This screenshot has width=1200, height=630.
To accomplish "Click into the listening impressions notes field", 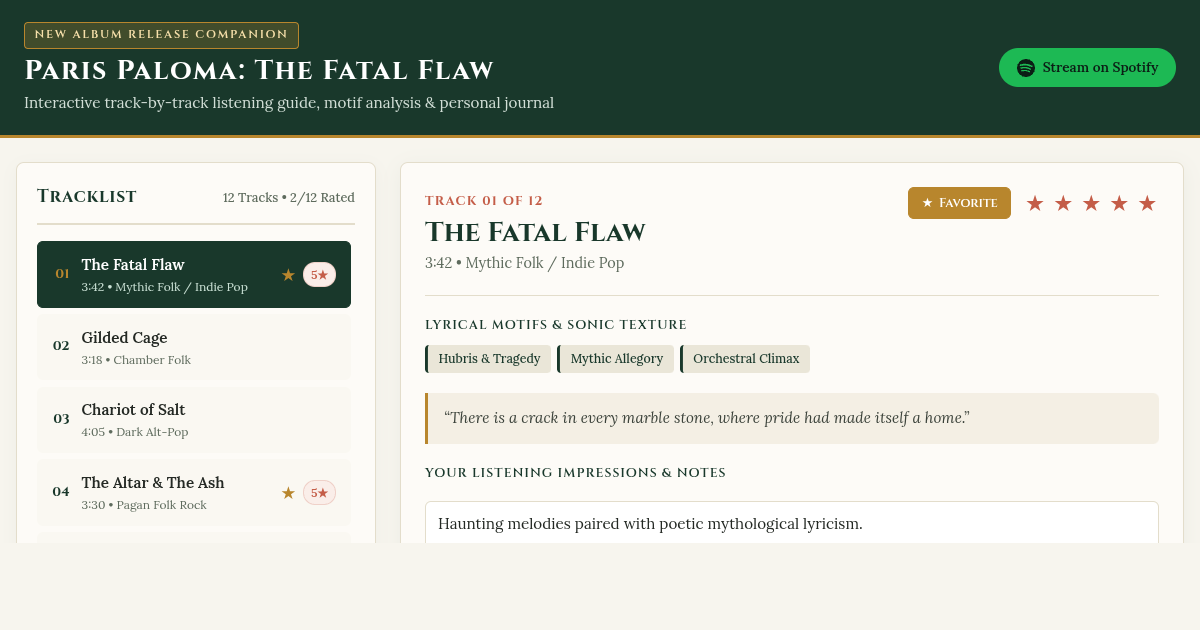I will 792,523.
